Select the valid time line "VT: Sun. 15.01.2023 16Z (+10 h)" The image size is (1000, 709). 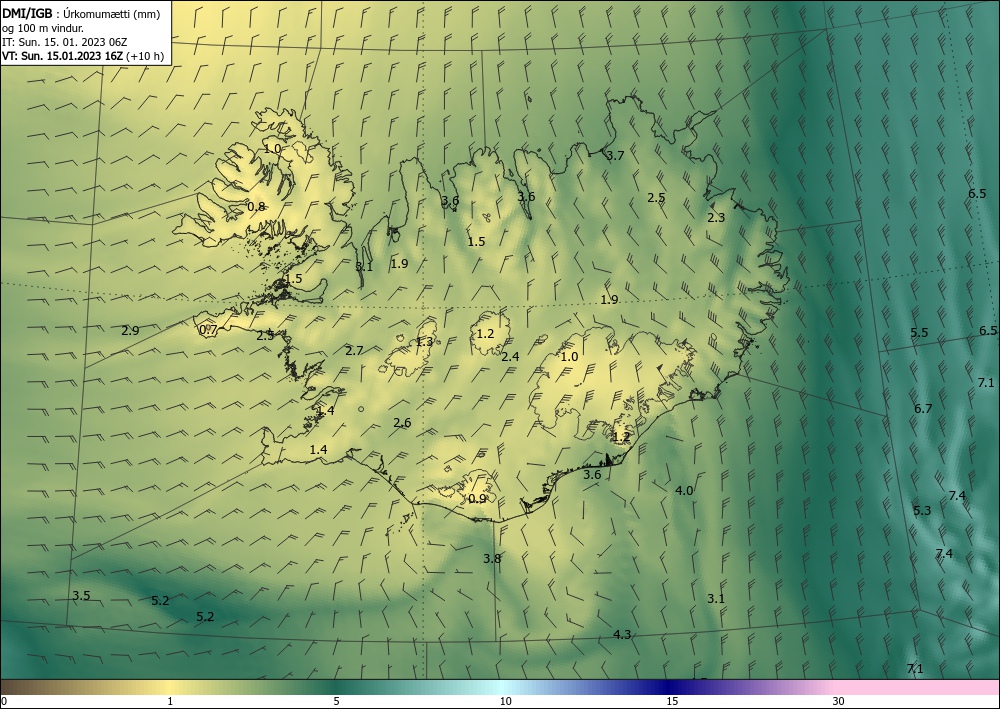click(83, 56)
